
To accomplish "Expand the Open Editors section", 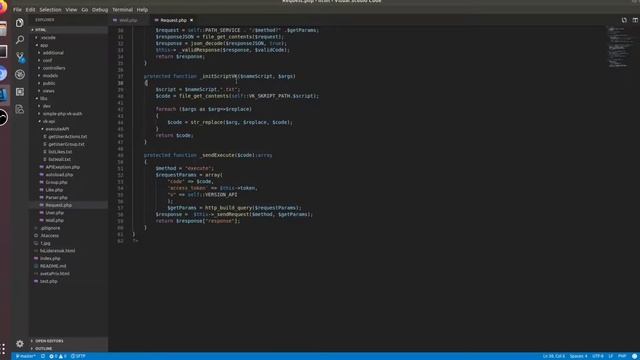I will click(49, 341).
